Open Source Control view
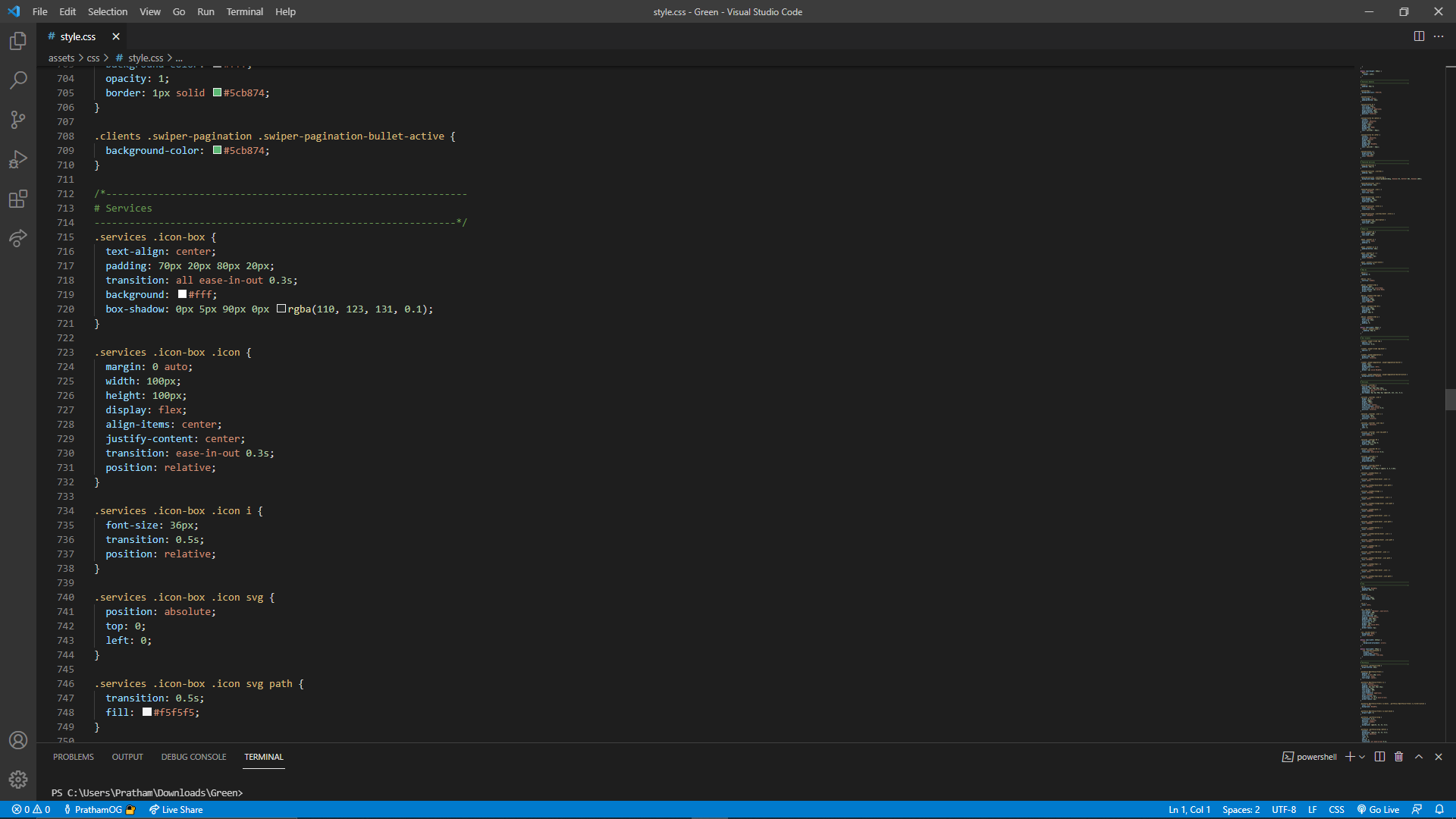 18,120
